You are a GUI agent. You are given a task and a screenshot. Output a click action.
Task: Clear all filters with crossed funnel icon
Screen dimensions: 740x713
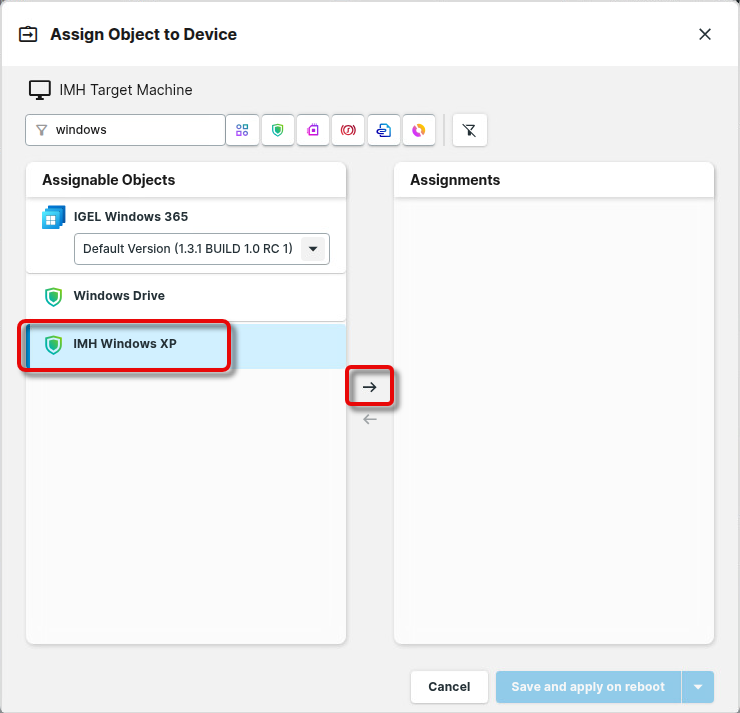point(470,130)
